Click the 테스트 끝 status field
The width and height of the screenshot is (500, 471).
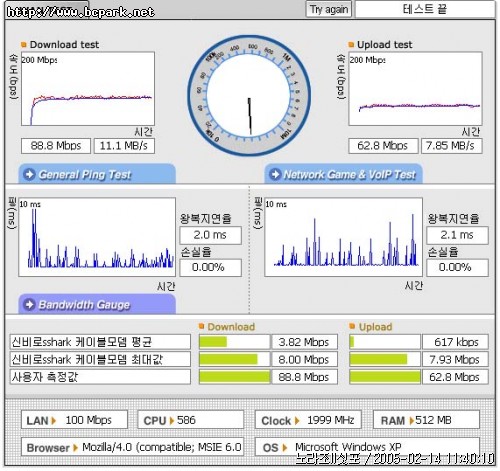[x=425, y=9]
